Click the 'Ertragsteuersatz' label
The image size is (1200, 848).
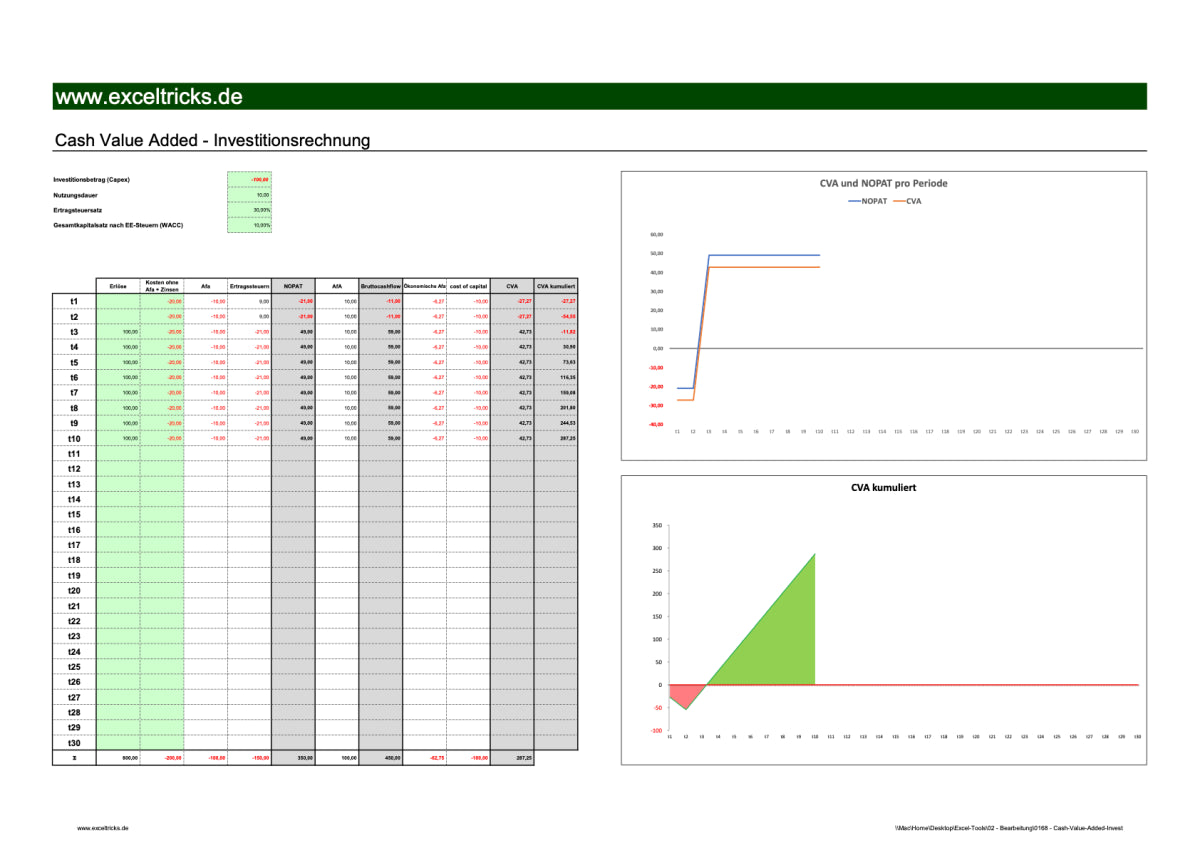tap(78, 210)
